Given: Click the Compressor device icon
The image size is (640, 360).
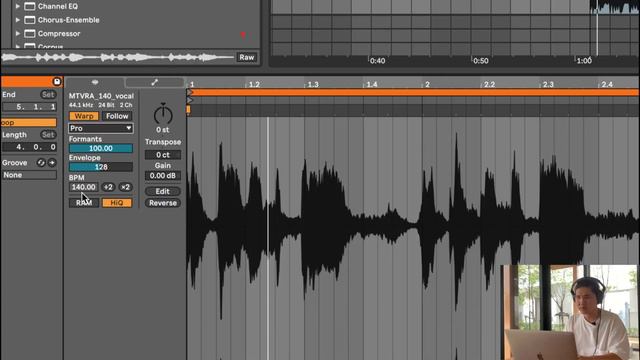Looking at the screenshot, I should point(29,33).
